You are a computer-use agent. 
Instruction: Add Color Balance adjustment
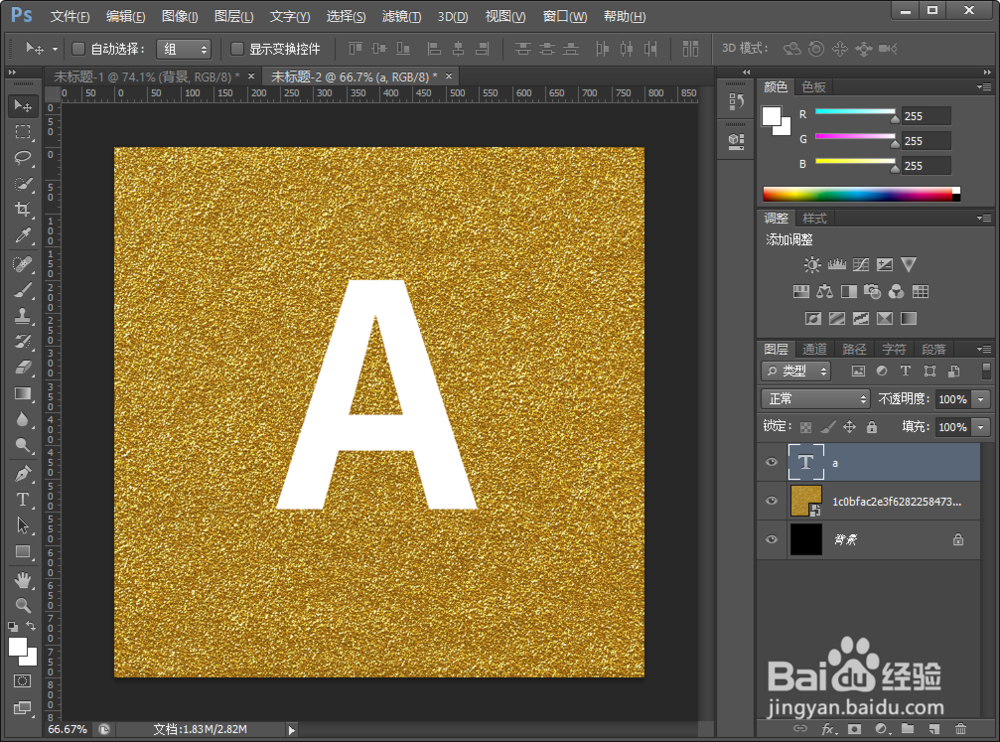[825, 292]
